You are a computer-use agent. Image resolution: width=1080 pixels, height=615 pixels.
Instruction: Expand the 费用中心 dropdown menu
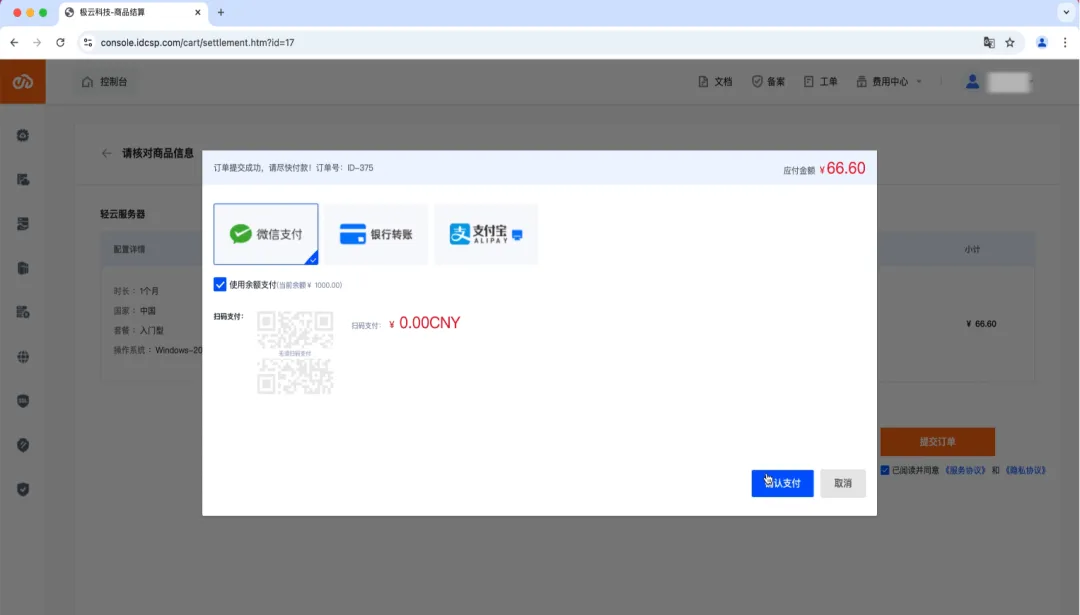[889, 81]
